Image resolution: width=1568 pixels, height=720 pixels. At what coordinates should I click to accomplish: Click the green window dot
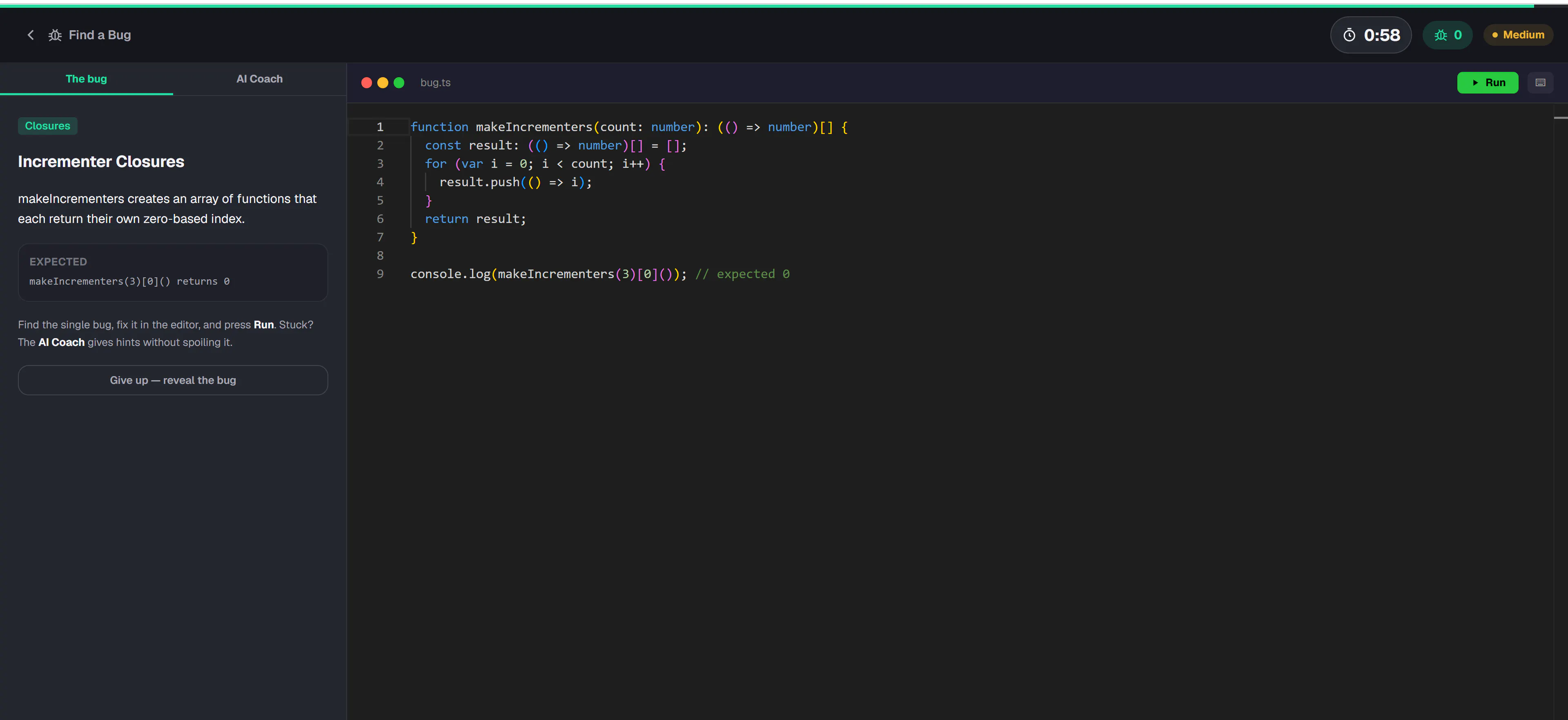coord(399,83)
